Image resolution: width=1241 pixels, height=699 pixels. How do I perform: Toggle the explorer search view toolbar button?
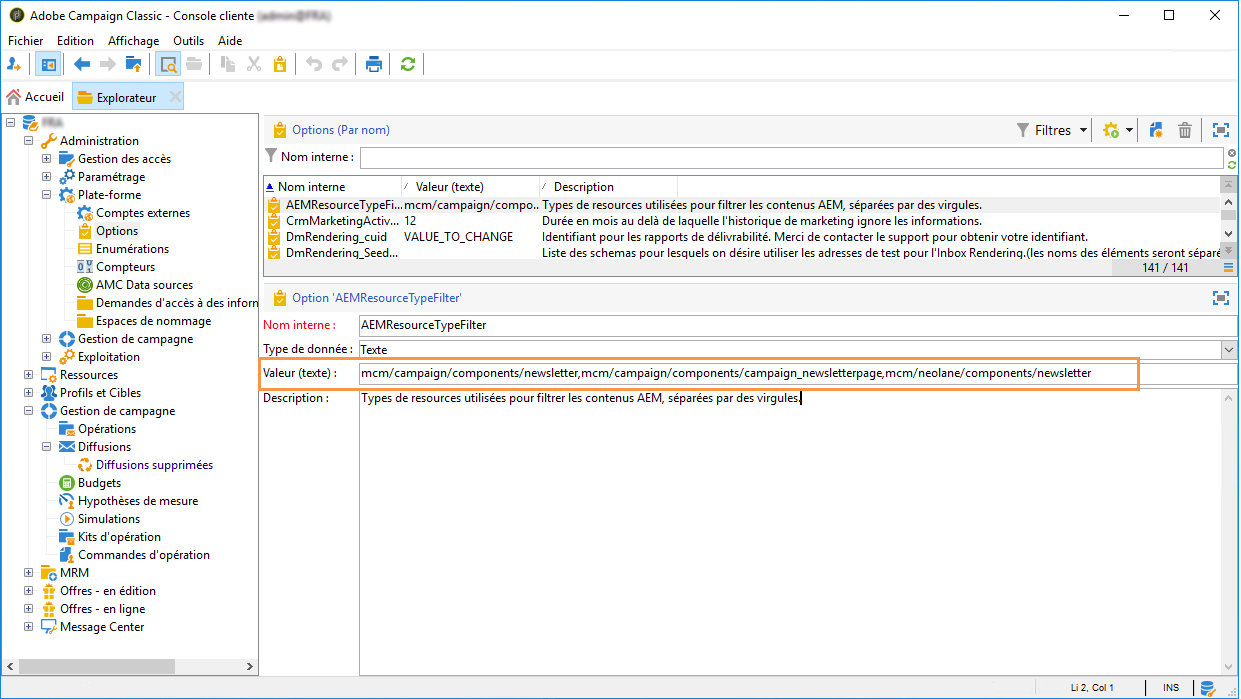[x=168, y=64]
